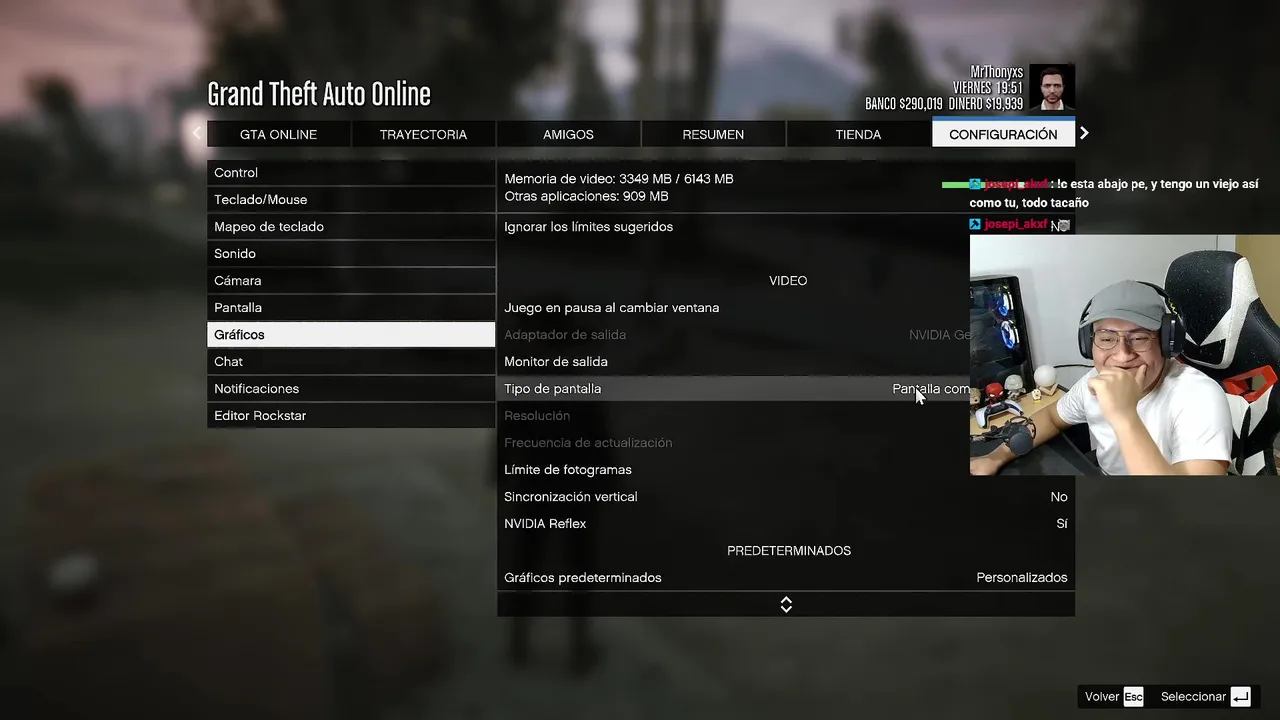
Task: Select the Gráficos category
Action: tap(351, 335)
